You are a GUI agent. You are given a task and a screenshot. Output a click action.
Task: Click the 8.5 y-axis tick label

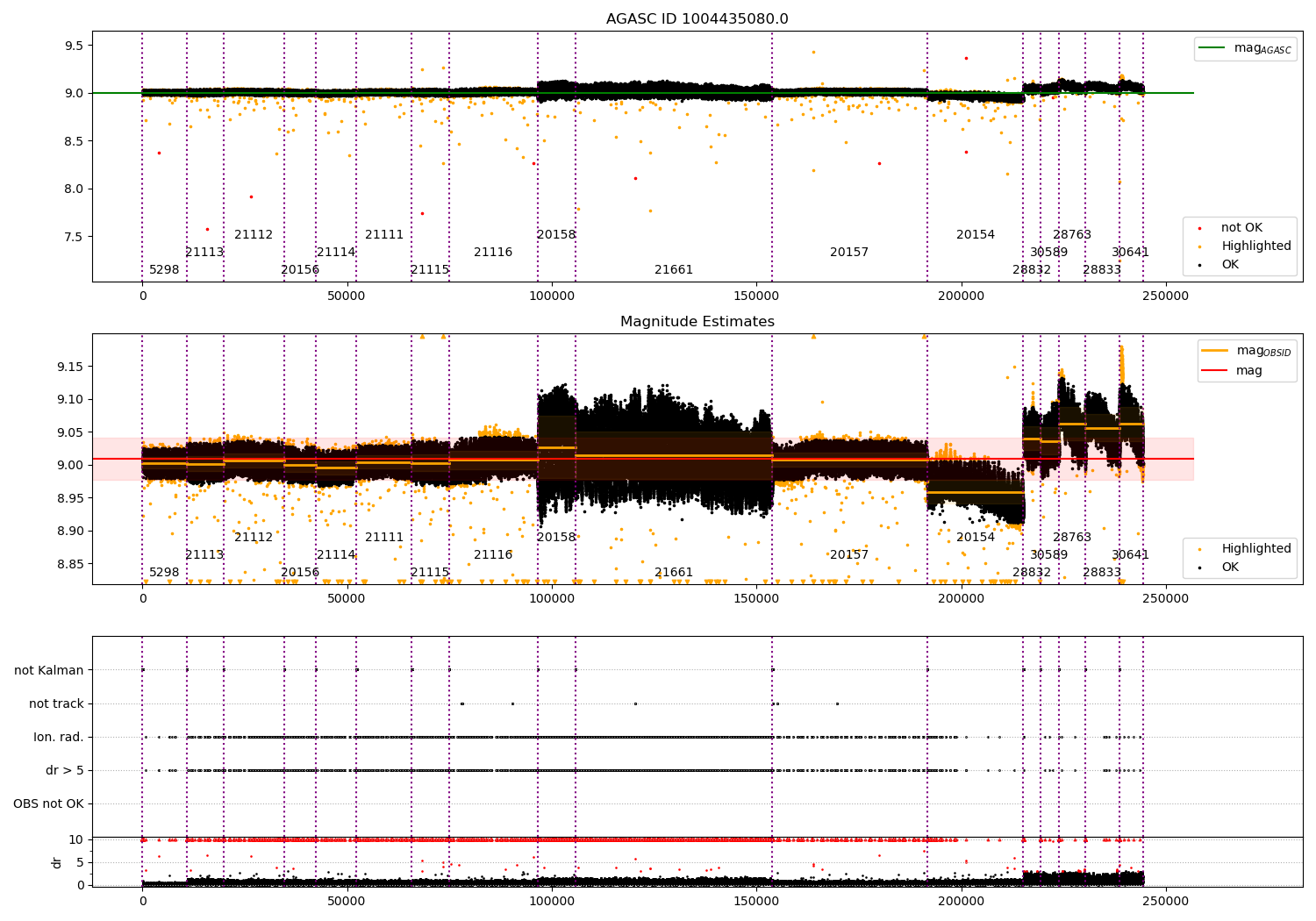(x=75, y=141)
